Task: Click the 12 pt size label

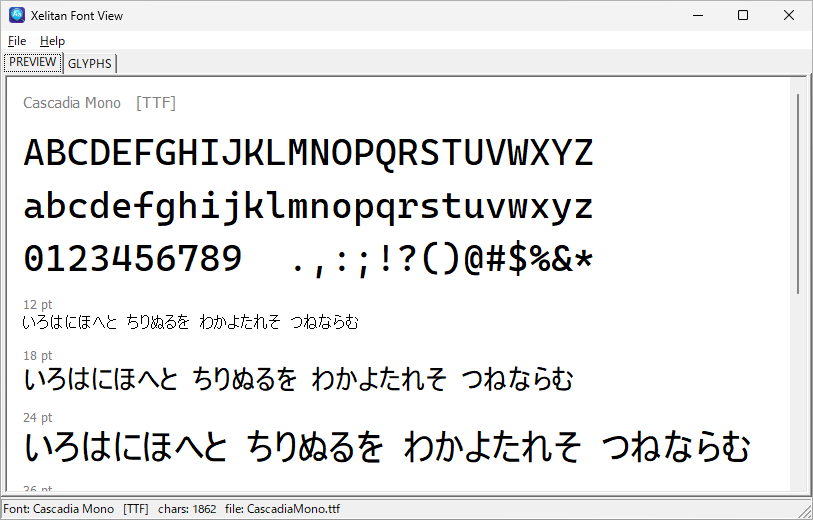Action: (38, 304)
